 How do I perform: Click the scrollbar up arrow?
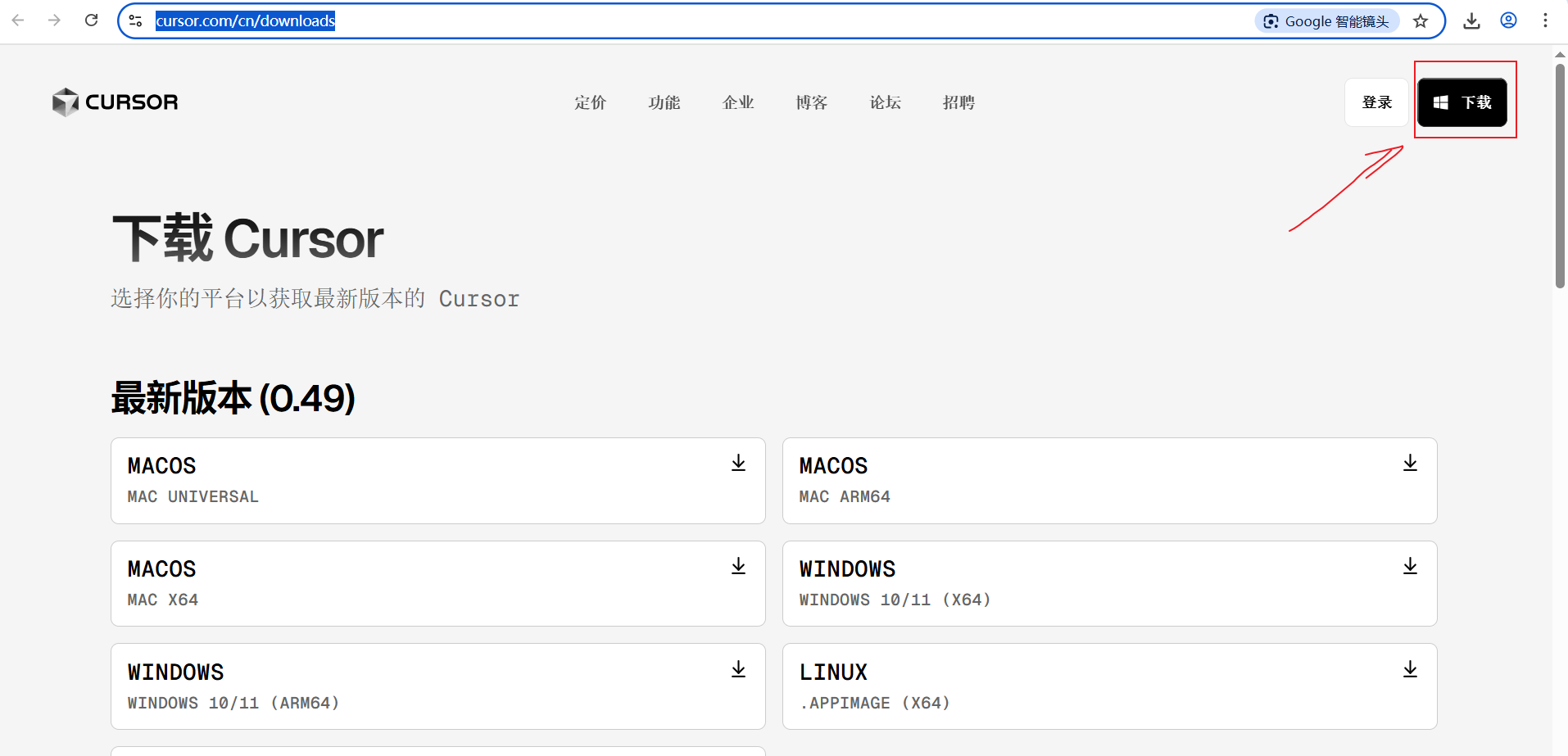(1560, 54)
